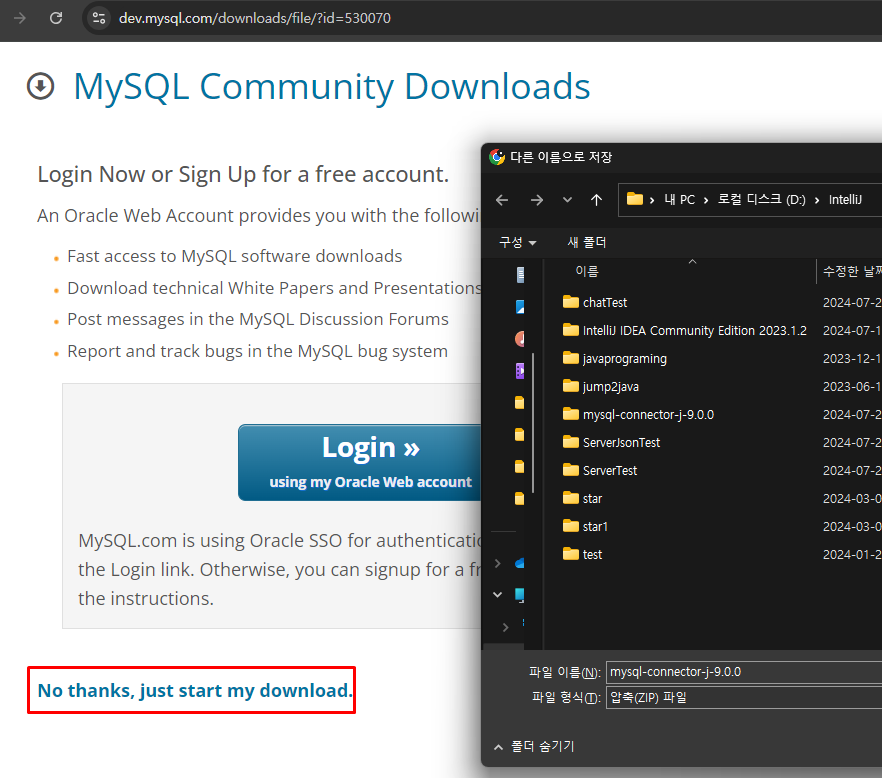Click the documents icon in navigation pane
This screenshot has width=882, height=778.
520,275
